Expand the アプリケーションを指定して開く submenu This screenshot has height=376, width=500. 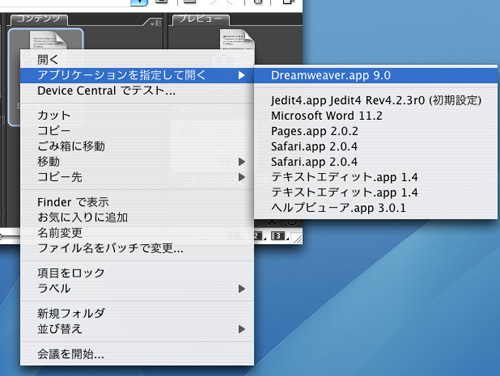137,75
